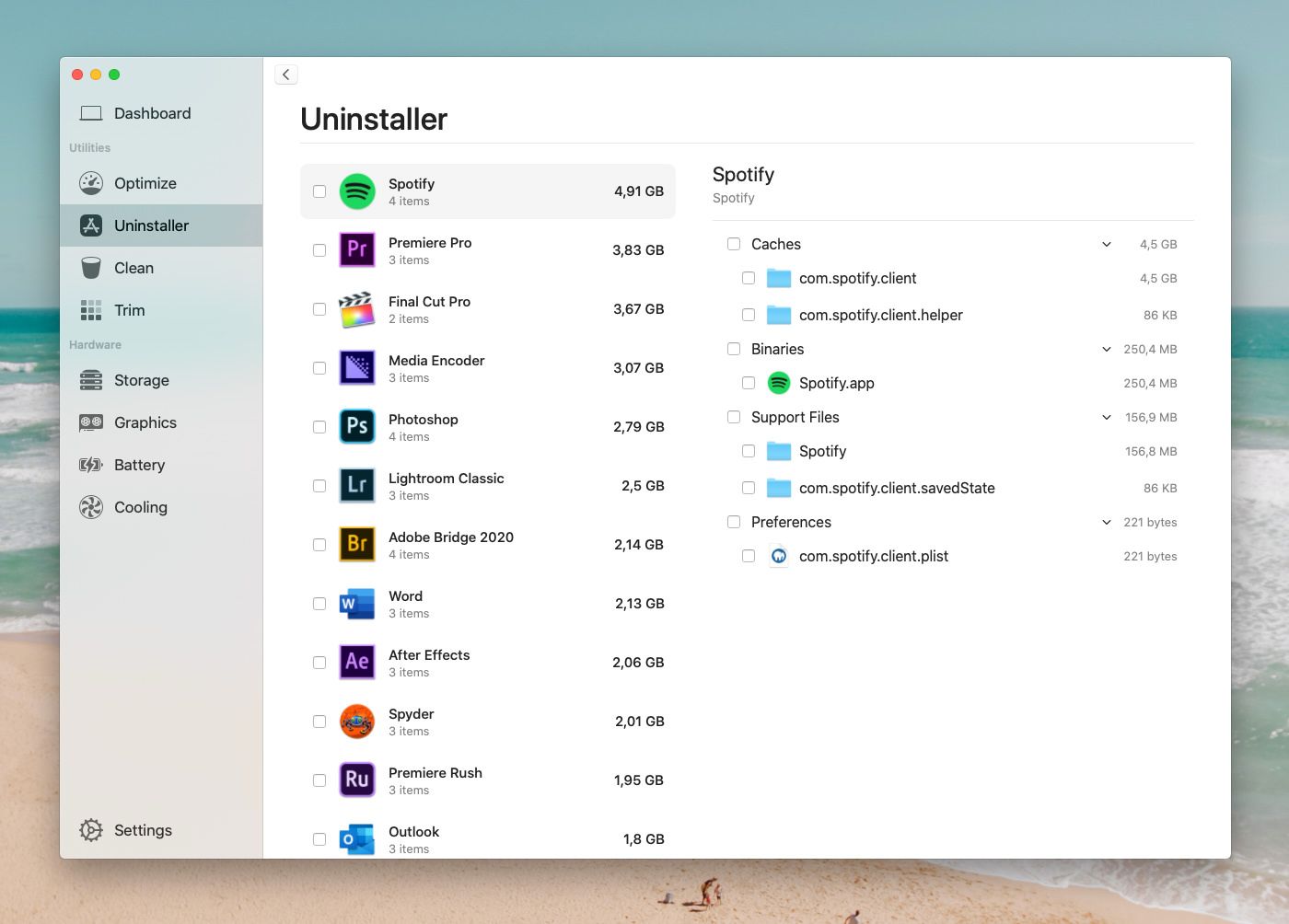The image size is (1289, 924).
Task: Tick the Spotify app checkbox in list
Action: tap(319, 191)
